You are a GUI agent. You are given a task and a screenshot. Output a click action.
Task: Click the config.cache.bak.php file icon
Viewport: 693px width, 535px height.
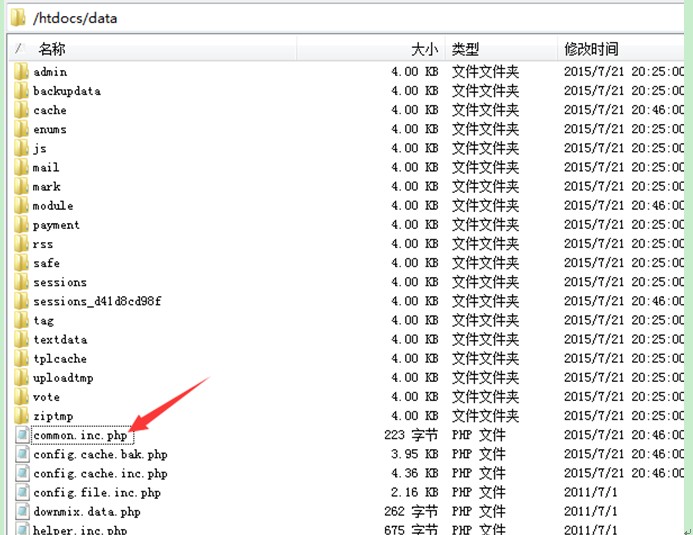[23, 454]
